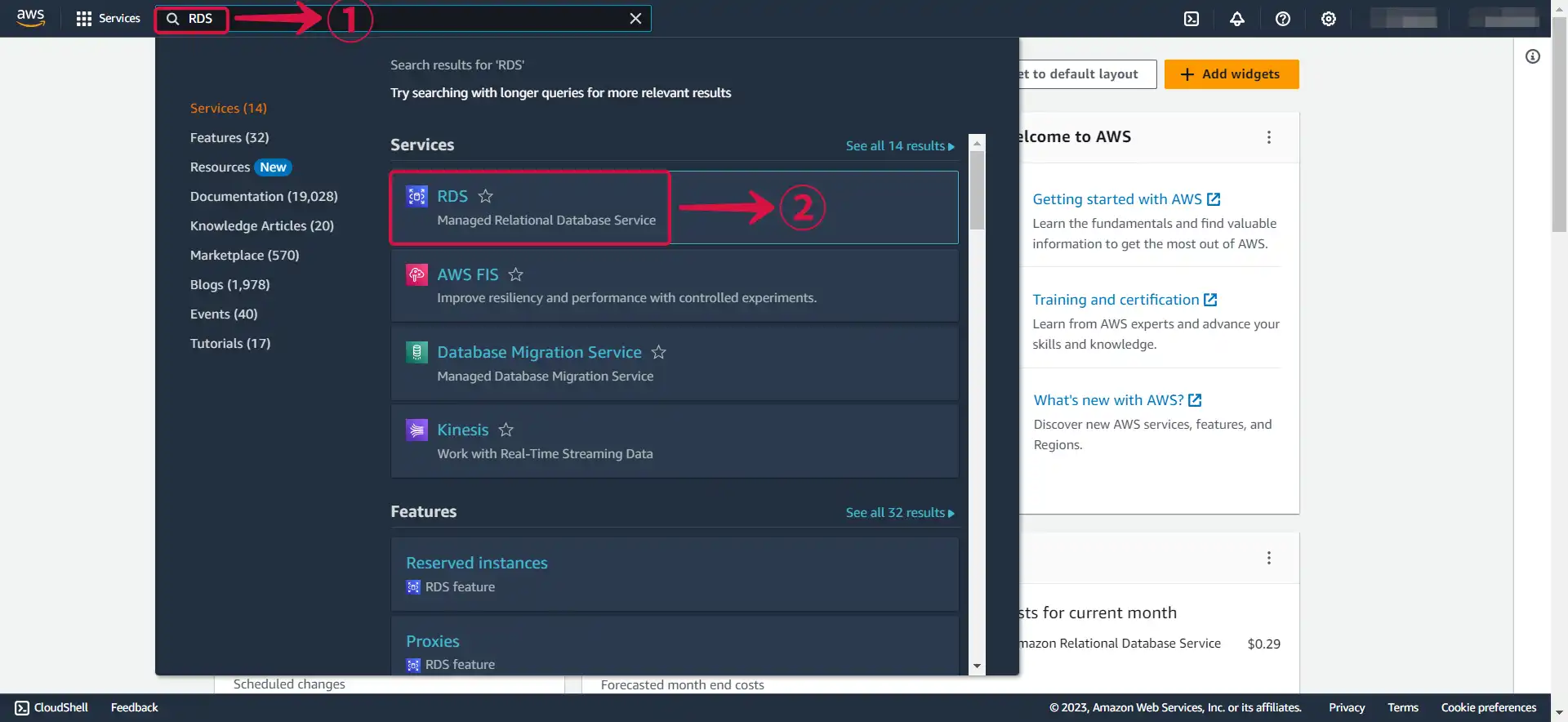Click search results scrollbar down arrow
Viewport: 1568px width, 722px height.
pyautogui.click(x=977, y=666)
